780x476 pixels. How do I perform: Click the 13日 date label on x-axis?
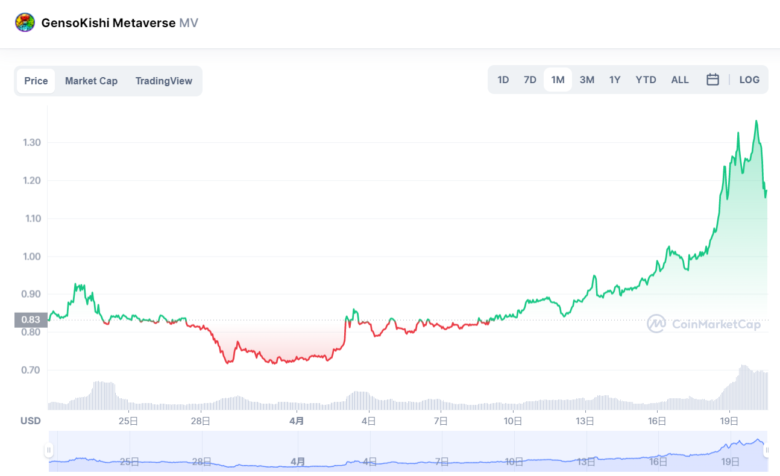[x=585, y=421]
